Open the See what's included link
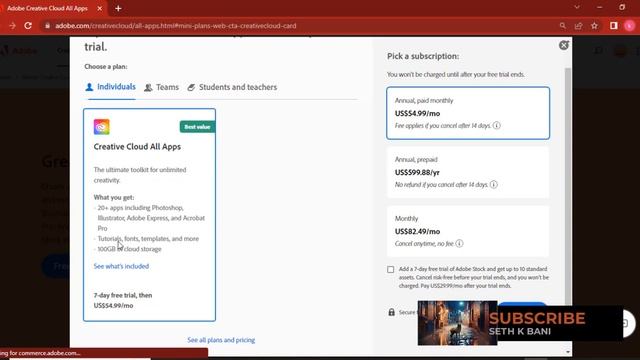 [121, 266]
